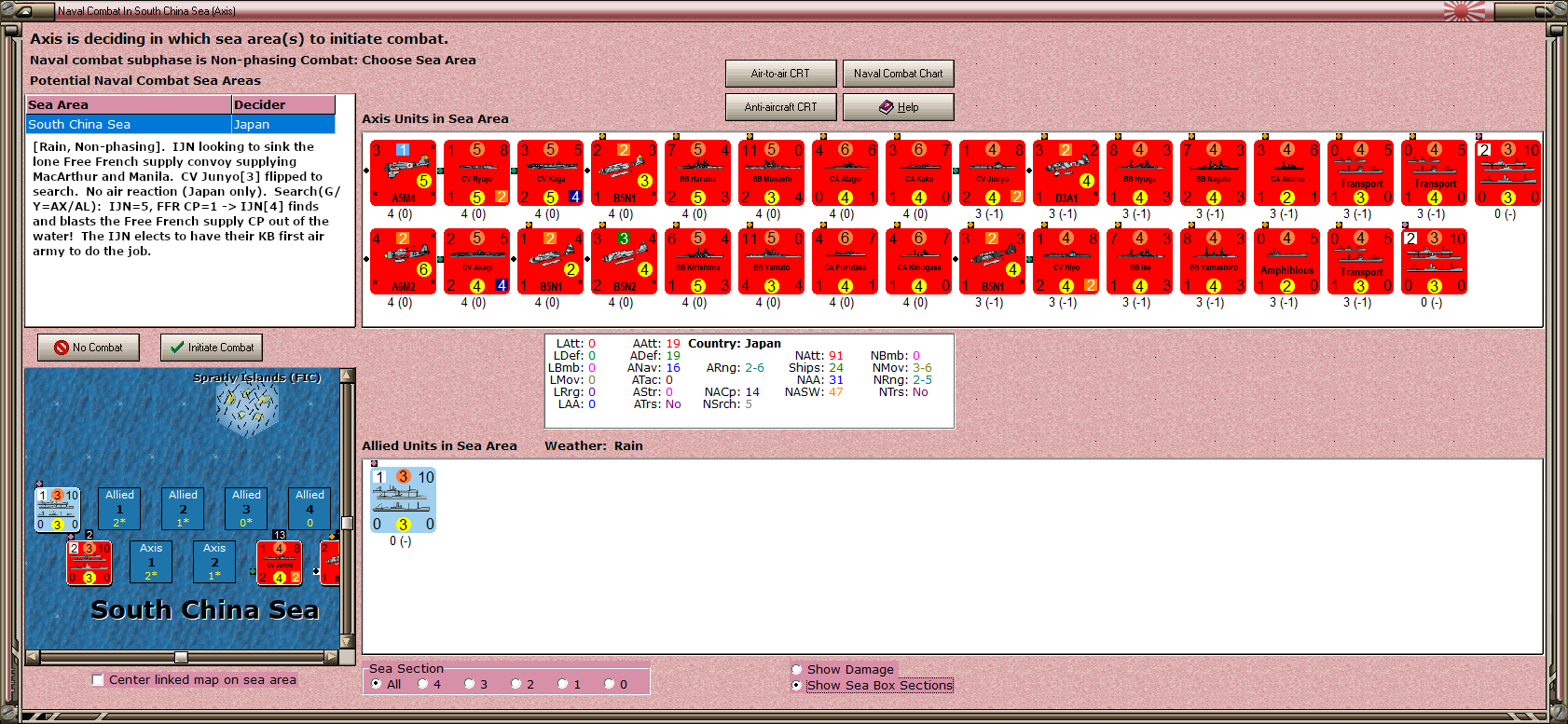Select Sea Section 4 radio button
This screenshot has height=724, width=1568.
point(423,684)
